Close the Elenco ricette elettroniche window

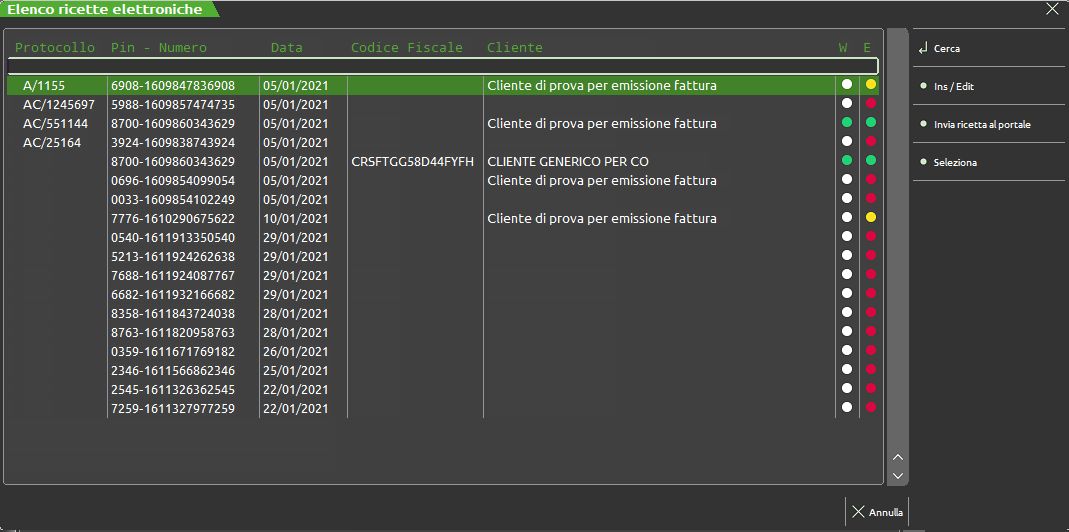point(1051,9)
